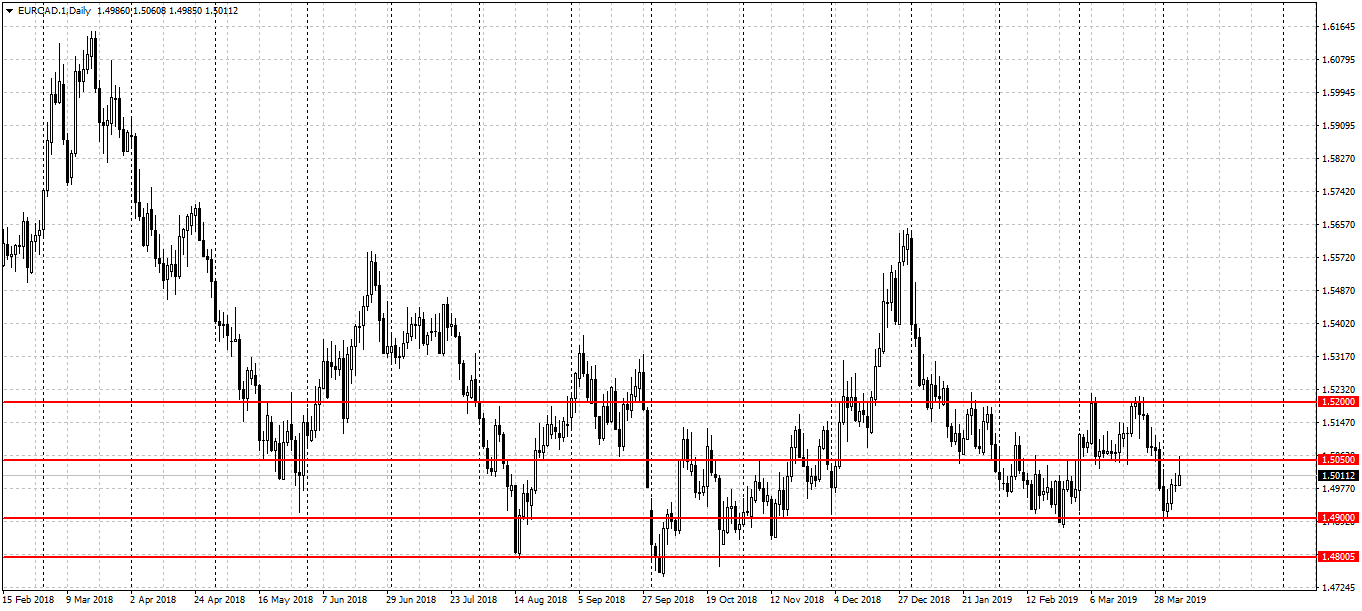
Task: Click the 28 Mar 2019 date label
Action: (x=1179, y=600)
